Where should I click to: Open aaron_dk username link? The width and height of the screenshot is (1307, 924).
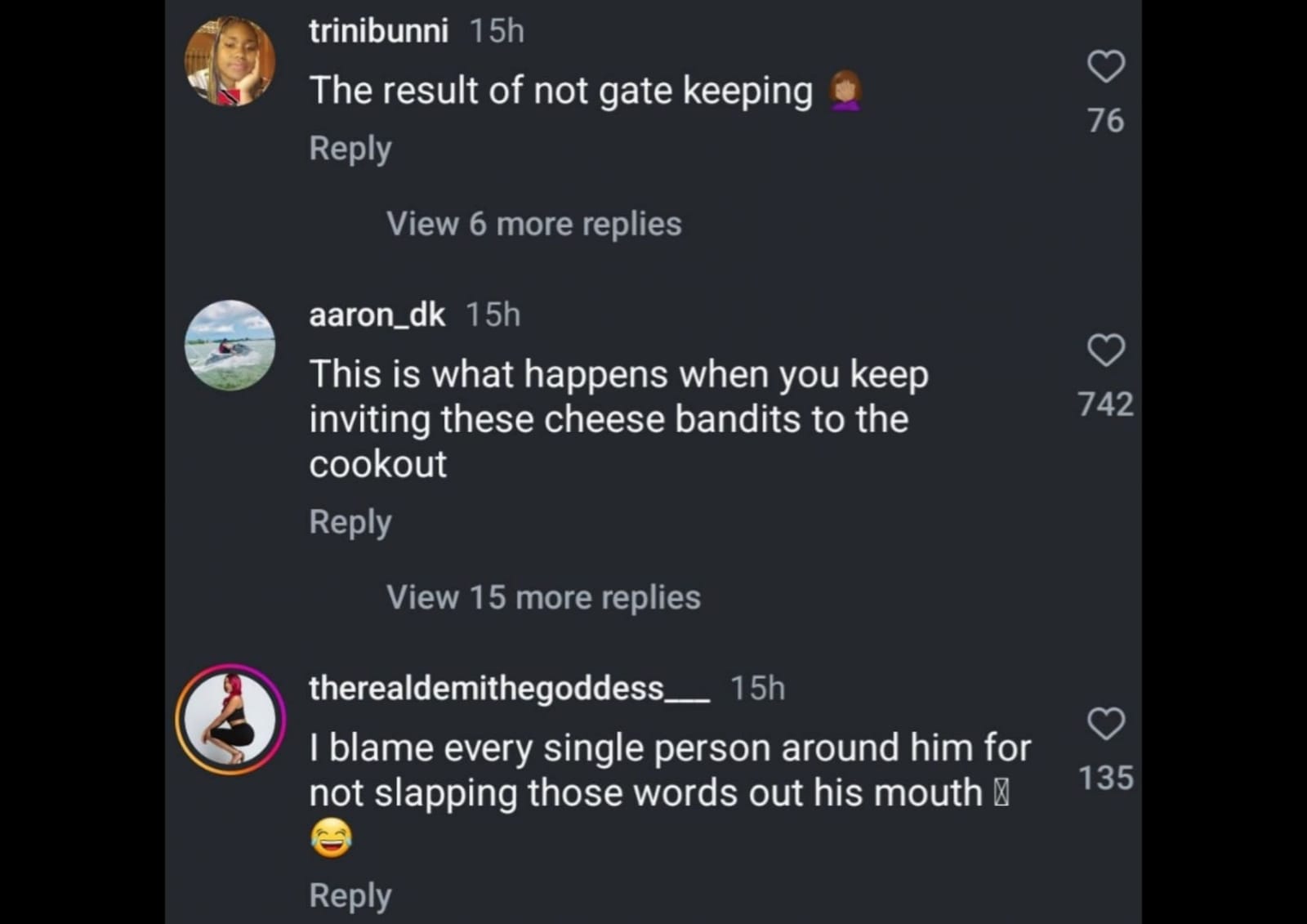377,315
